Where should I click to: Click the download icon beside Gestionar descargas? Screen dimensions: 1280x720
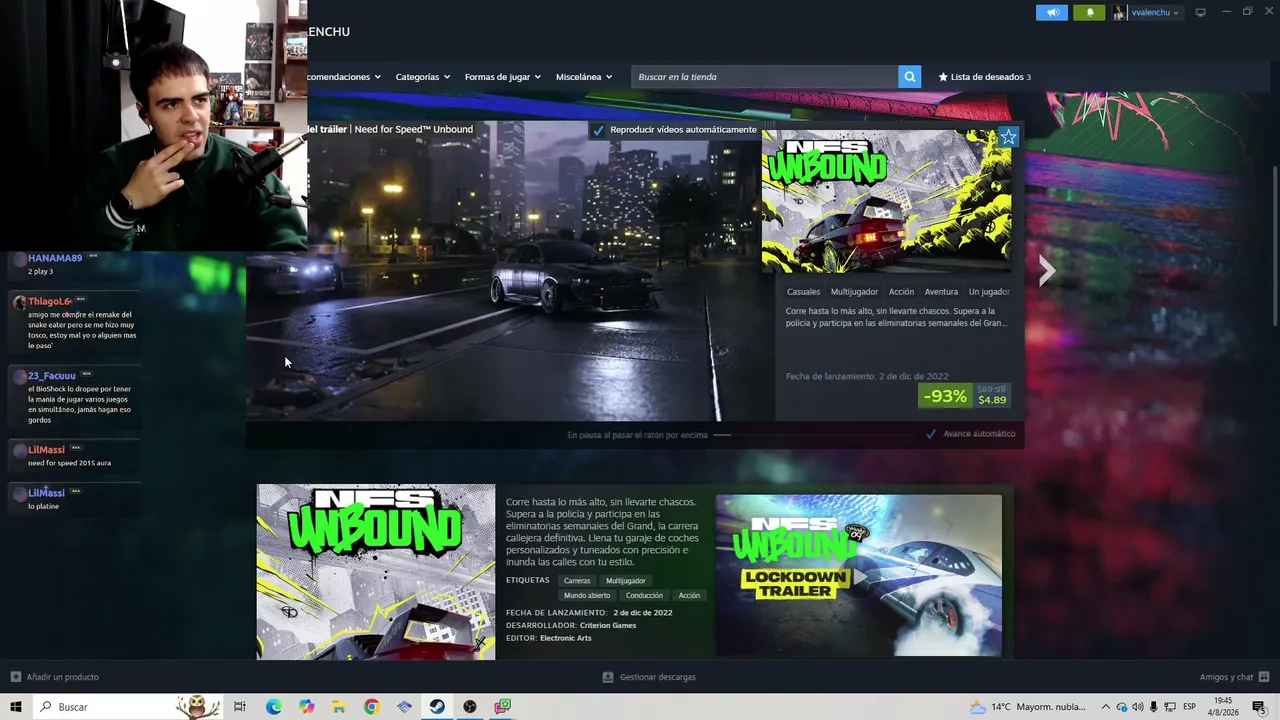(x=607, y=677)
